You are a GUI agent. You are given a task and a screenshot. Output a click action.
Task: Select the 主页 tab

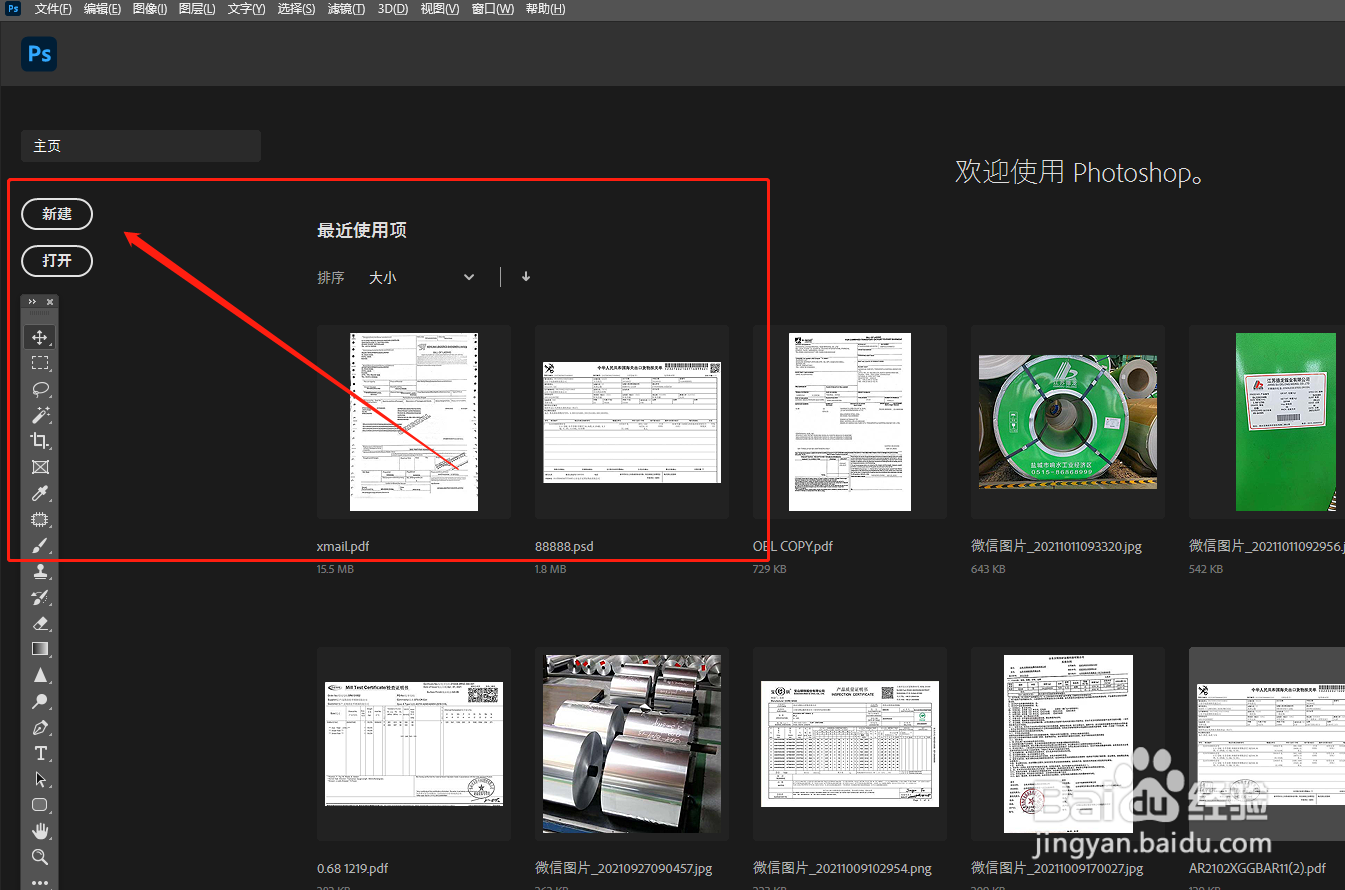(x=141, y=146)
